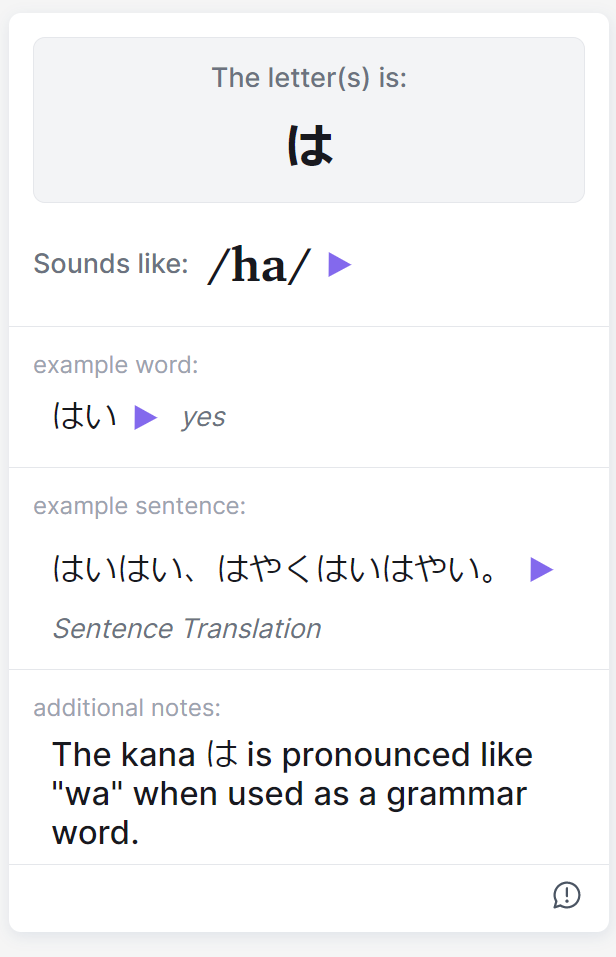The image size is (616, 957).
Task: Select the Japanese example sentence text
Action: (276, 570)
